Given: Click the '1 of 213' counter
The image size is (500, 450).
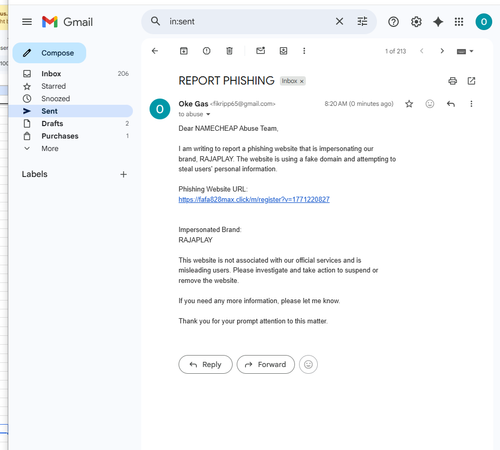Looking at the screenshot, I should pyautogui.click(x=395, y=51).
